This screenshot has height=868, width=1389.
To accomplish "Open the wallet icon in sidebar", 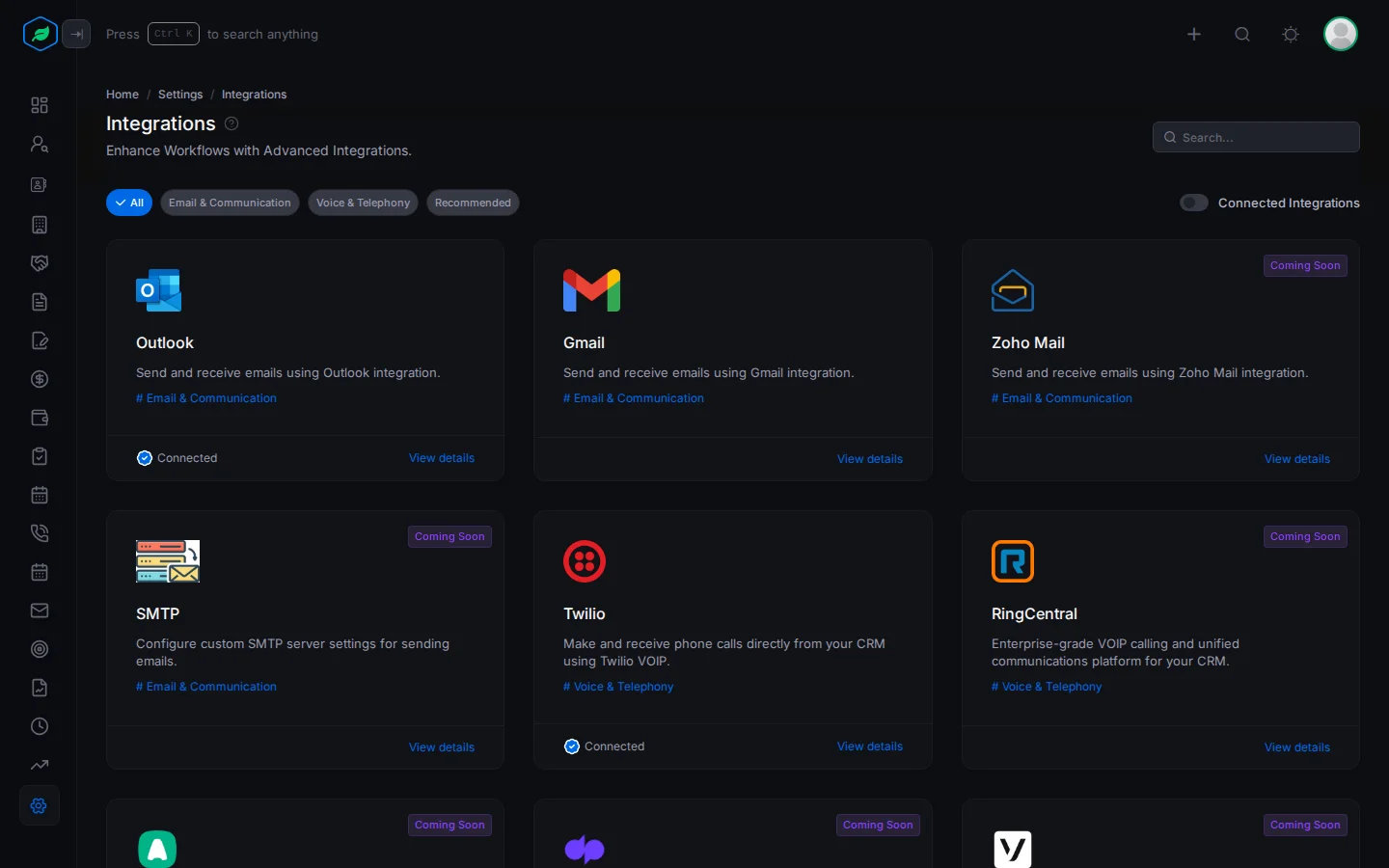I will pyautogui.click(x=40, y=418).
